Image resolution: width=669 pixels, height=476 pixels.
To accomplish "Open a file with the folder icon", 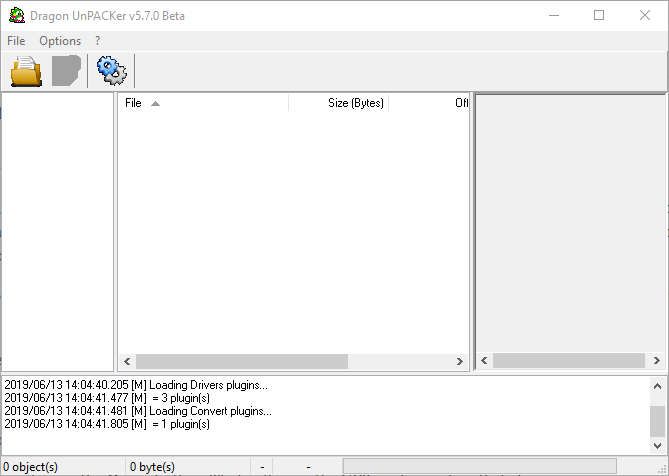I will point(26,71).
